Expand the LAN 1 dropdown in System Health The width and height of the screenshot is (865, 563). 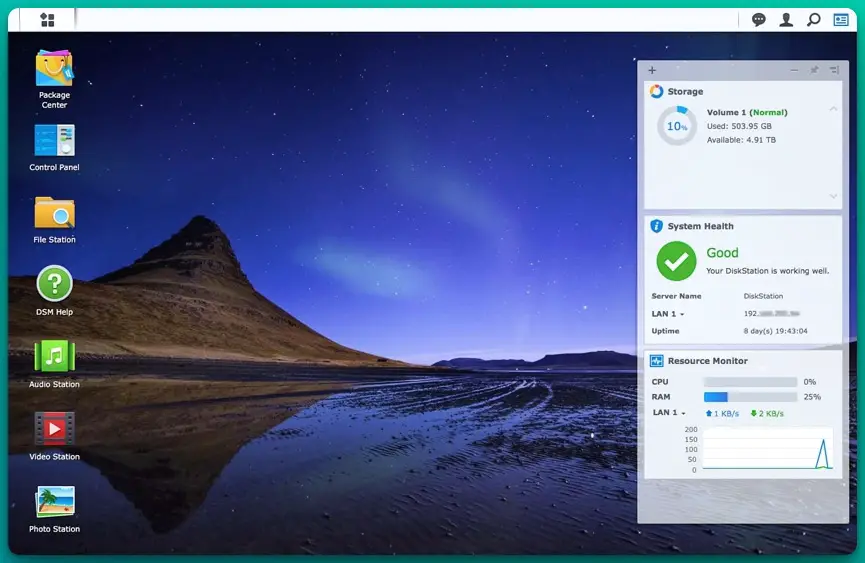click(668, 314)
